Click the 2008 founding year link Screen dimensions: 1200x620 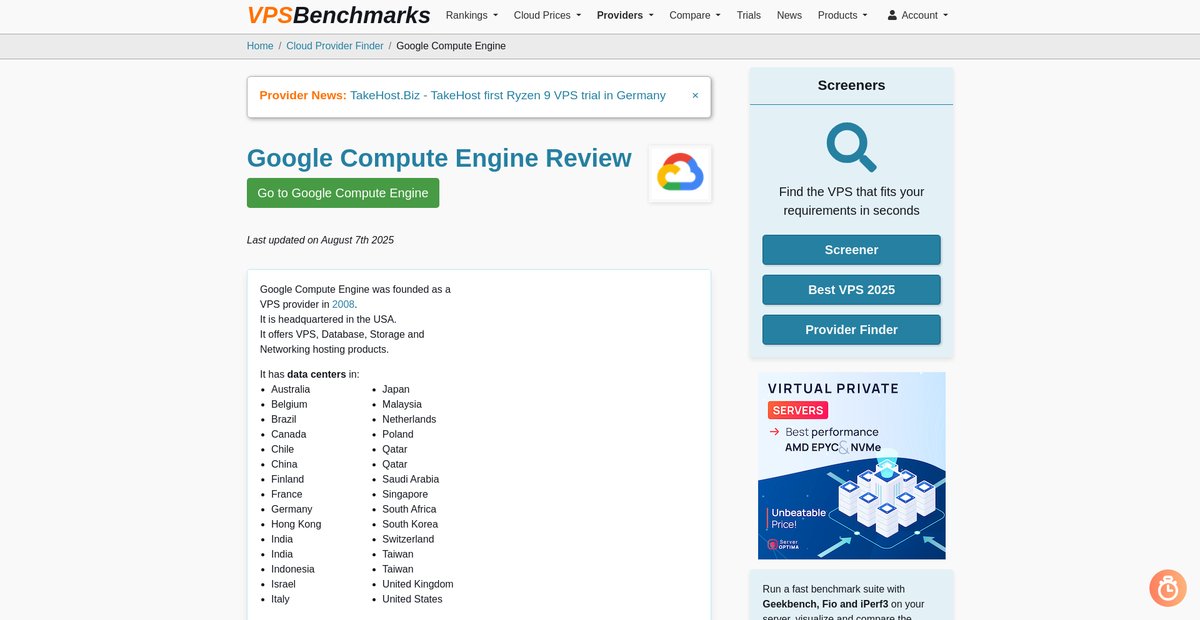coord(343,304)
